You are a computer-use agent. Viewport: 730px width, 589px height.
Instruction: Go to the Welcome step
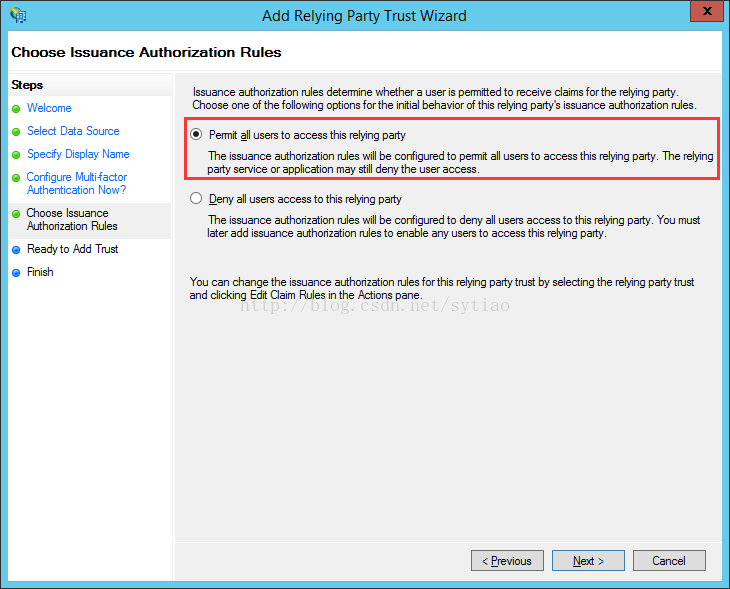[49, 108]
